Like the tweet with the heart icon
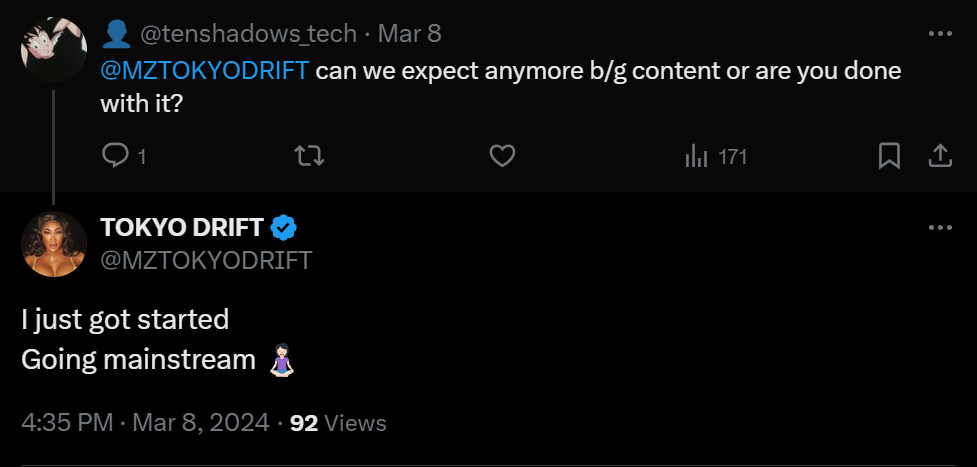This screenshot has width=977, height=467. [x=502, y=156]
